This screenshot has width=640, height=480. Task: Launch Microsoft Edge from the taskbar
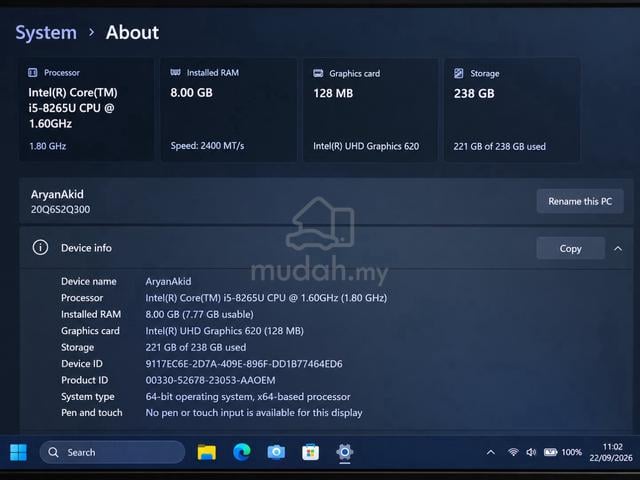pyautogui.click(x=242, y=452)
